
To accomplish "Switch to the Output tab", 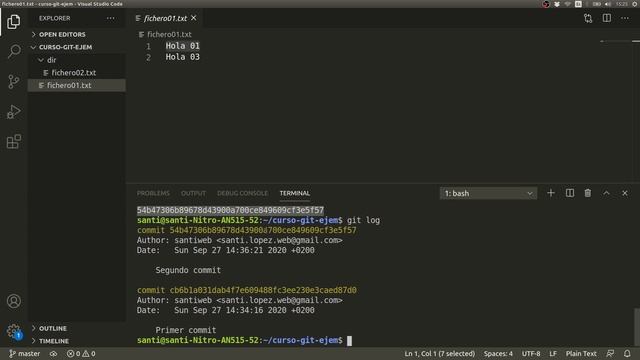I will click(193, 193).
